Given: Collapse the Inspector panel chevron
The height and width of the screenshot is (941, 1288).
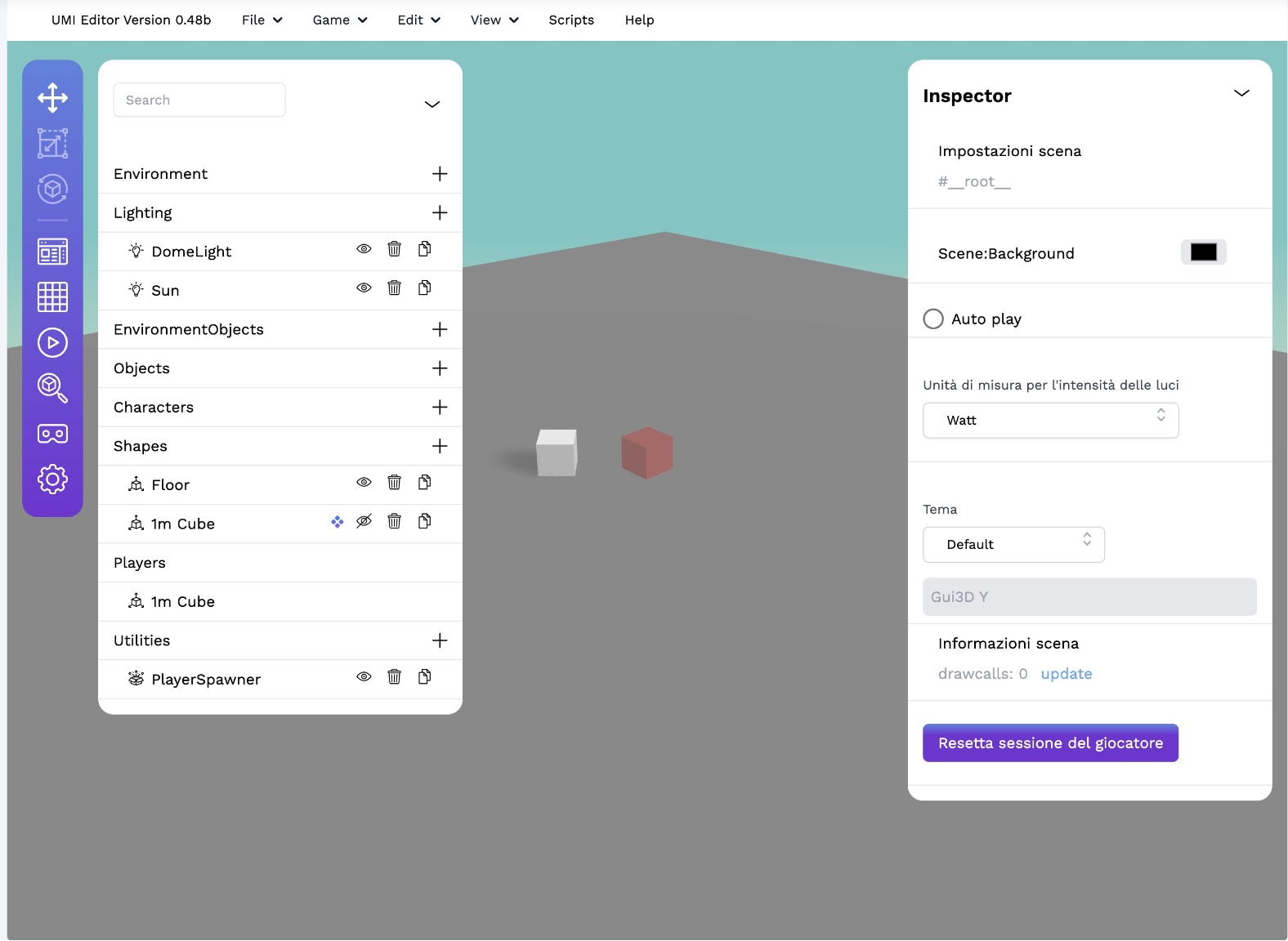Looking at the screenshot, I should 1241,94.
